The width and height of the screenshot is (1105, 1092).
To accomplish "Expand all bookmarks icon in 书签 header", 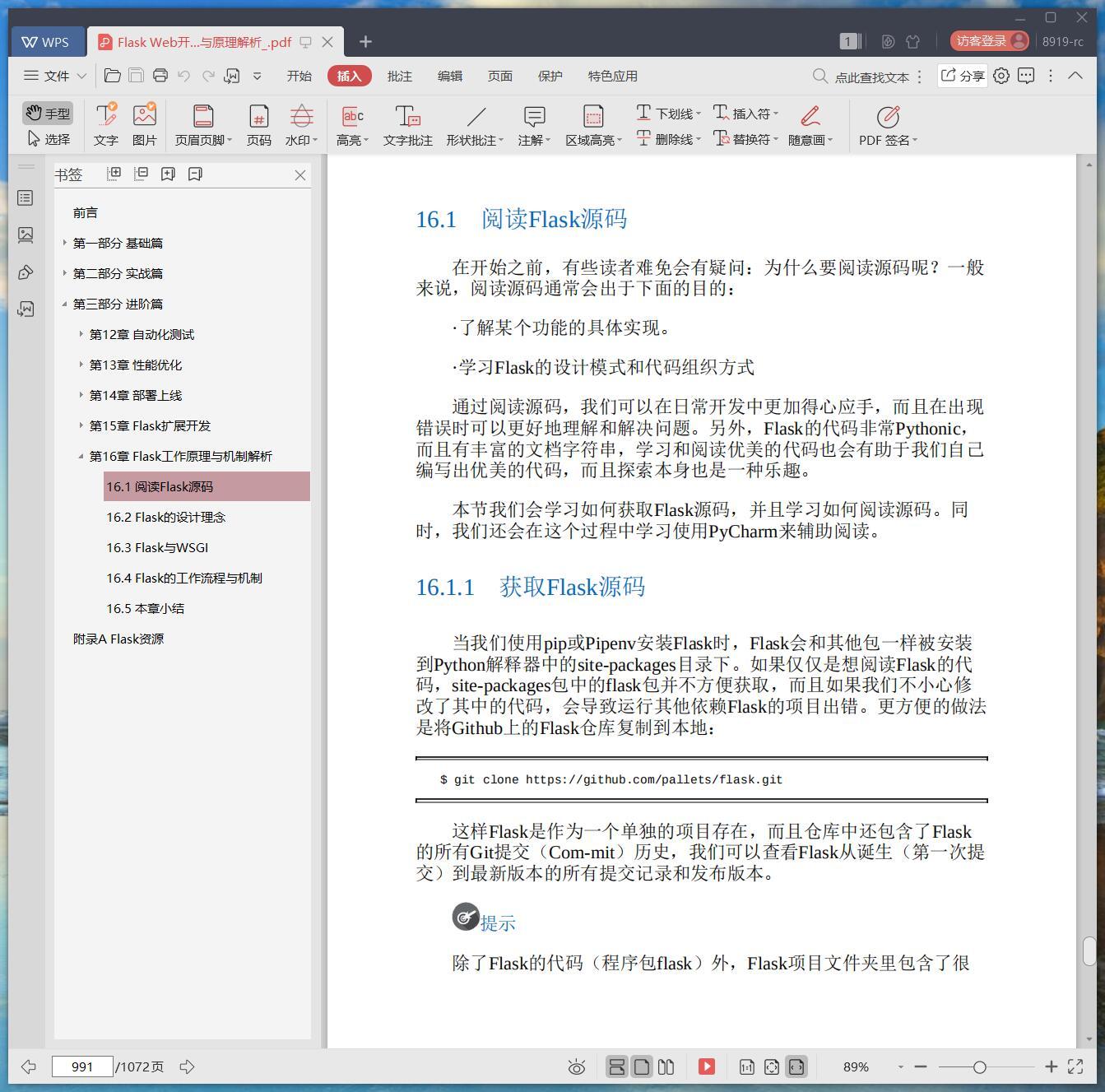I will pos(114,174).
